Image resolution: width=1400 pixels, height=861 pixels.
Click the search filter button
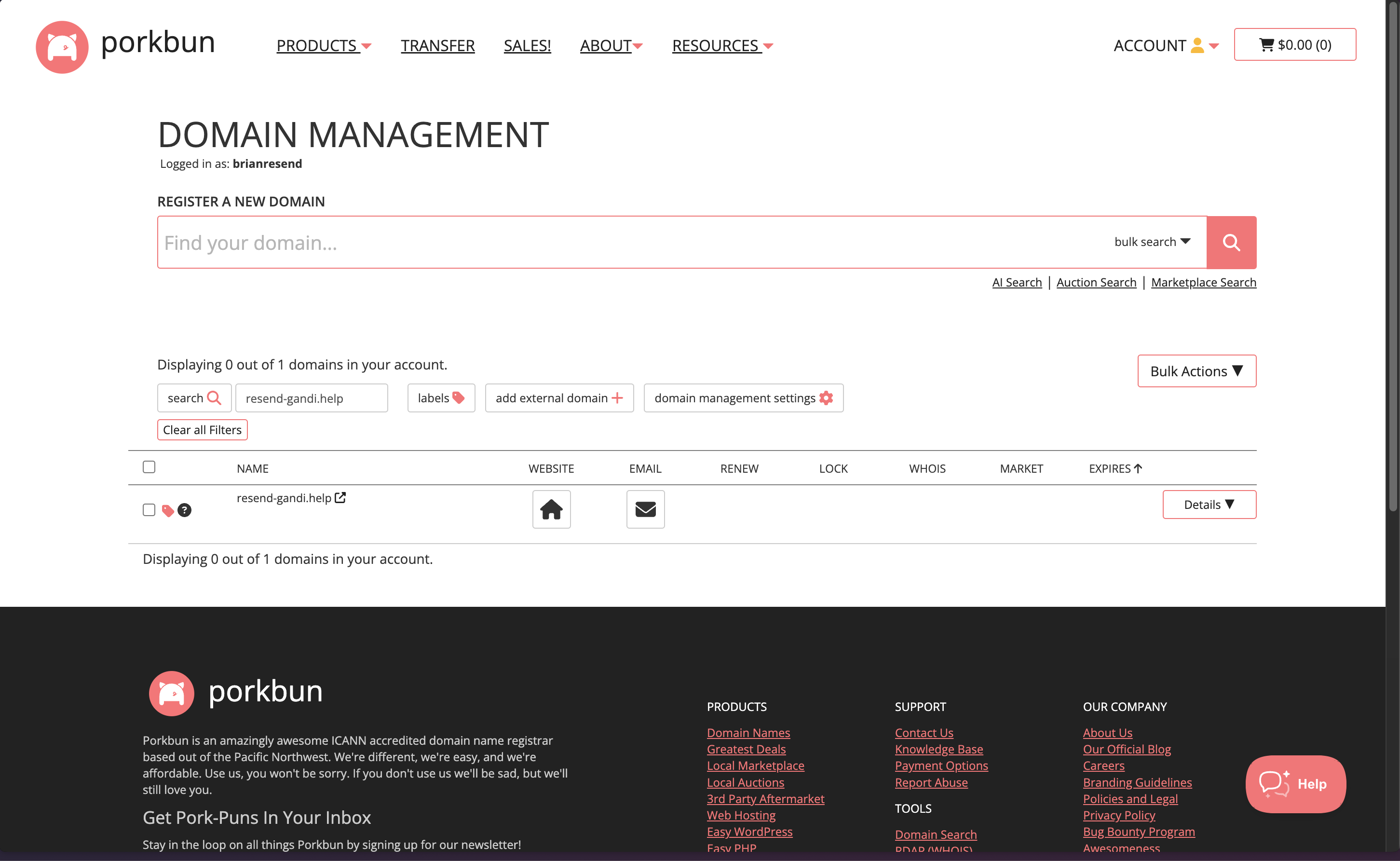pyautogui.click(x=194, y=398)
